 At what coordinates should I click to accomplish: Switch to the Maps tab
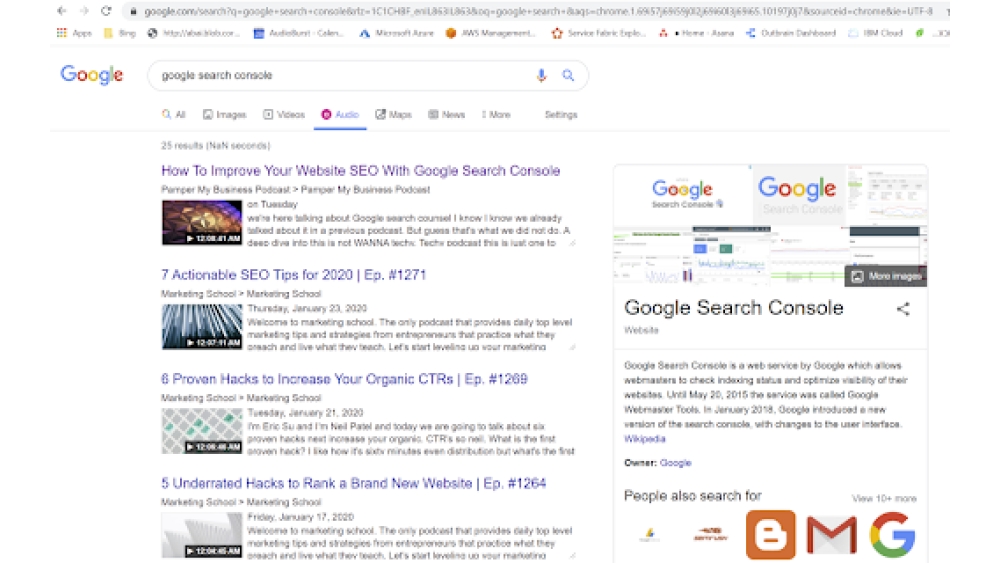(393, 115)
